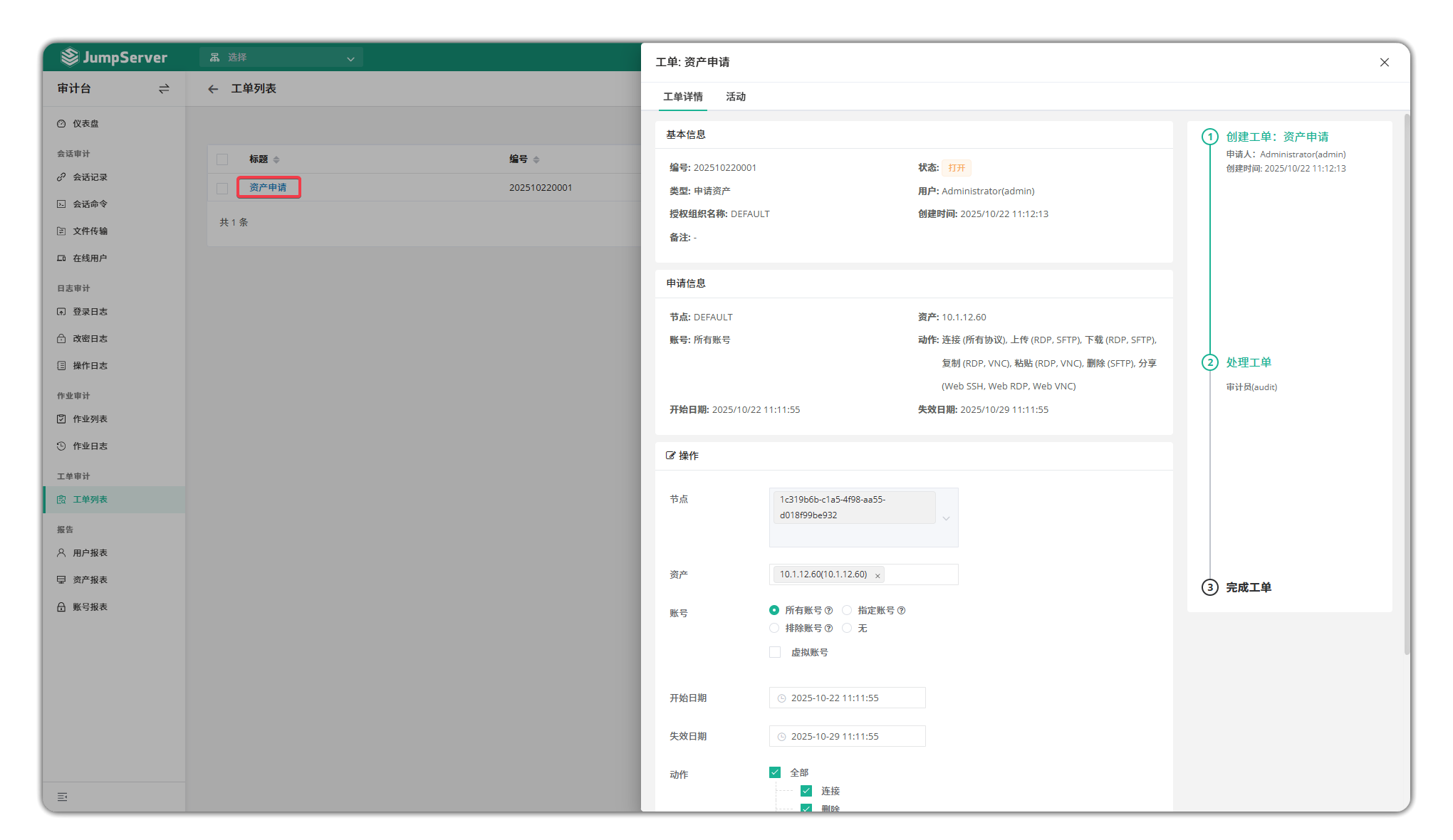Click the dashboard gauge icon
The width and height of the screenshot is (1453, 840).
click(61, 124)
